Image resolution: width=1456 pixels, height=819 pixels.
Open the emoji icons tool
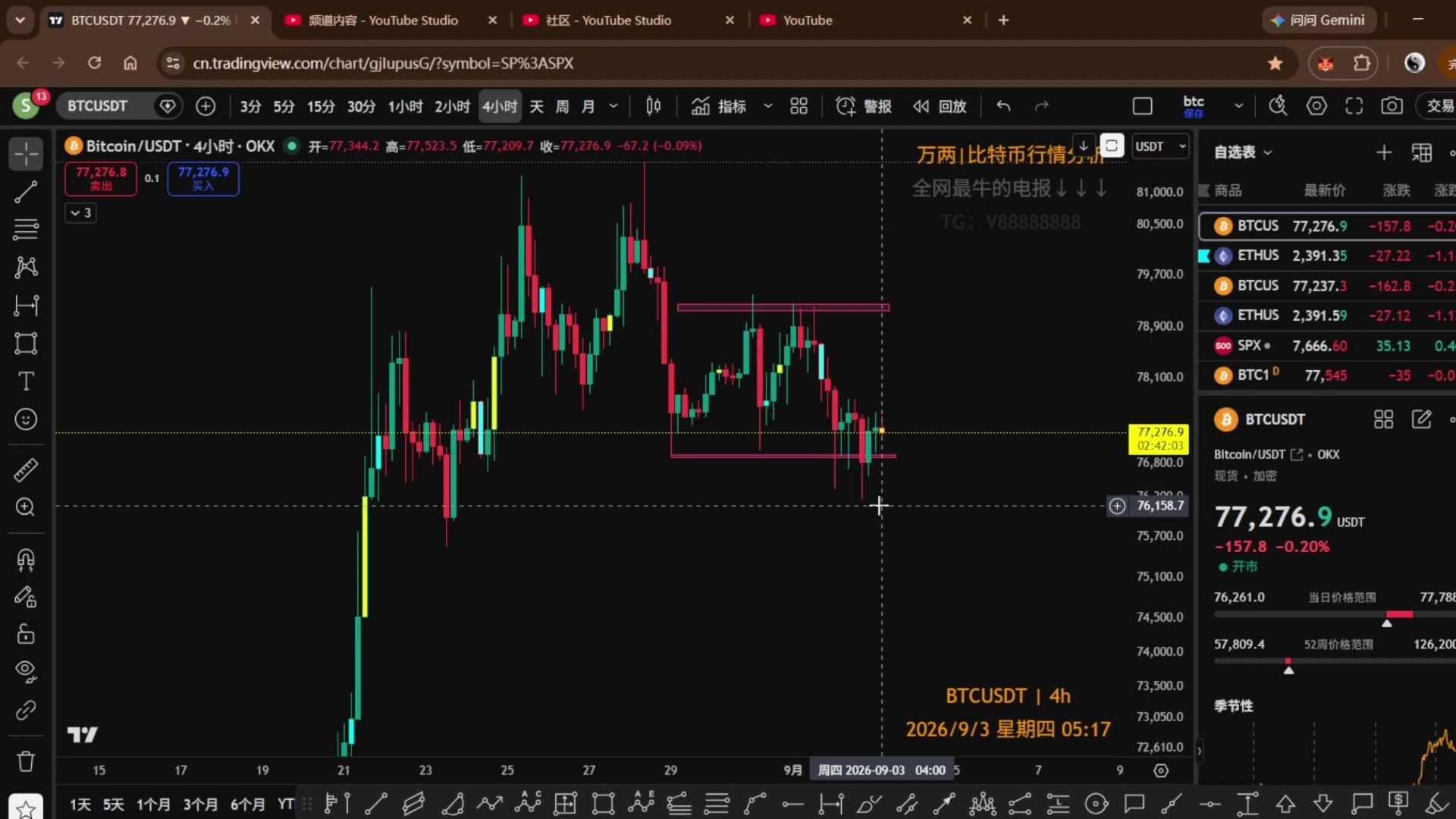26,419
